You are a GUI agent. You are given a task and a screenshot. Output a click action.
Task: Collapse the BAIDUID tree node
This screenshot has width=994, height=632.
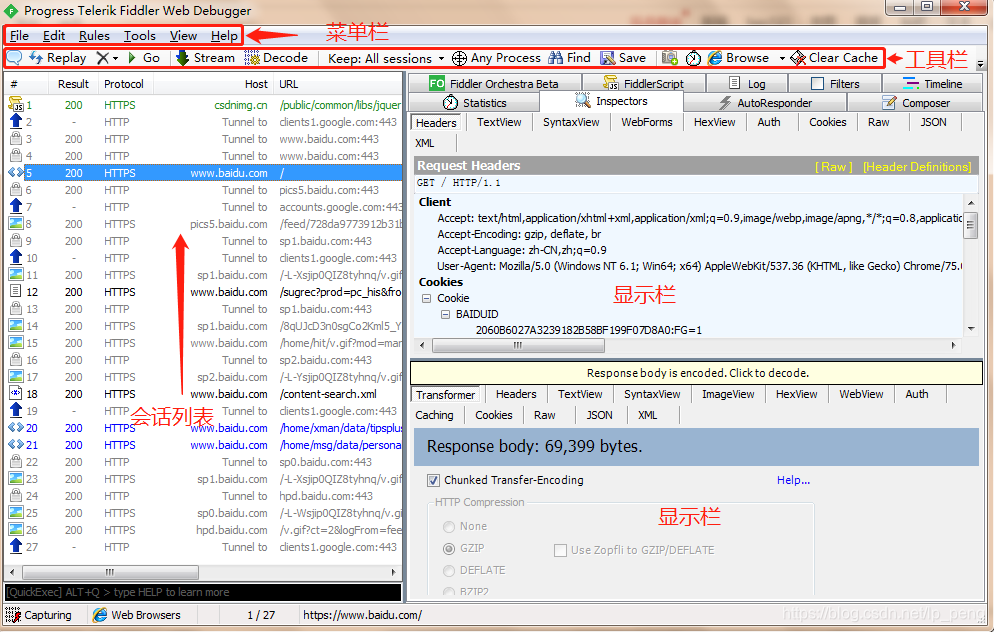(x=445, y=314)
